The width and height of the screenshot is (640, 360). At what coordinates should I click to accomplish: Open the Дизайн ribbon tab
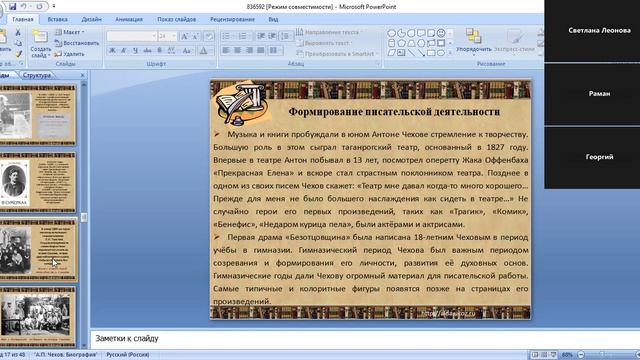[91, 19]
